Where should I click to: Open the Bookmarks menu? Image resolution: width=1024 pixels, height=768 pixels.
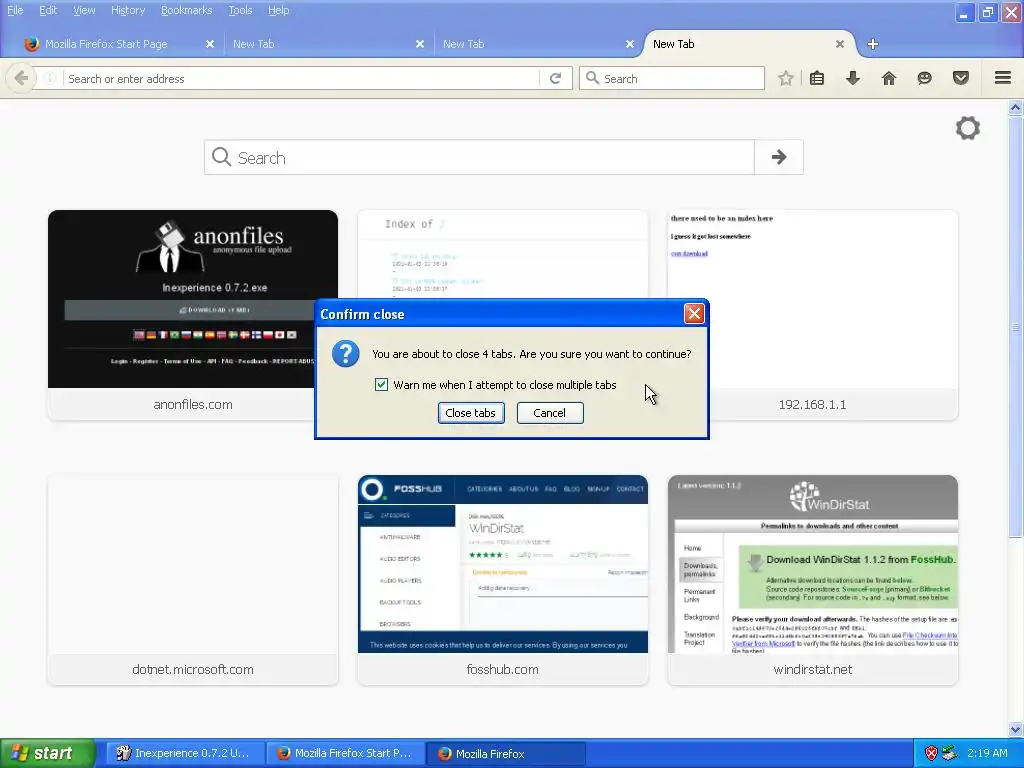186,10
